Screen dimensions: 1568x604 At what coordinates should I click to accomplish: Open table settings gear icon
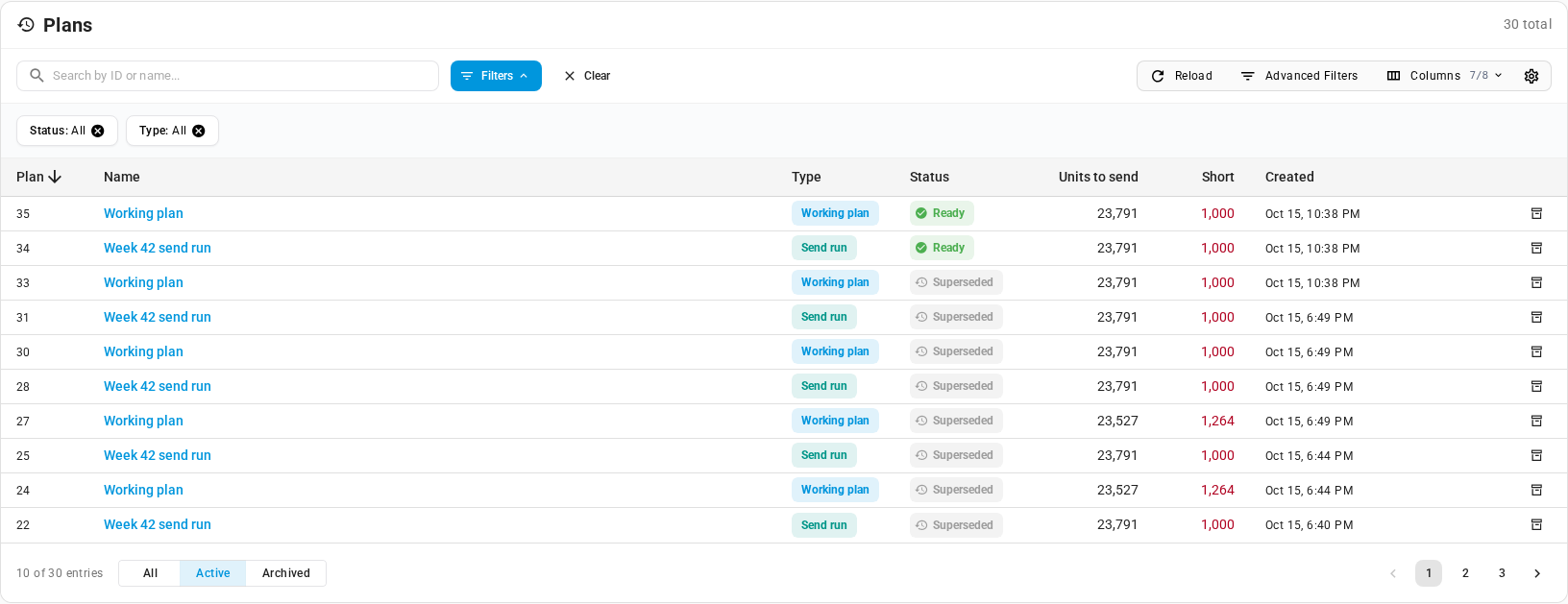pos(1531,76)
